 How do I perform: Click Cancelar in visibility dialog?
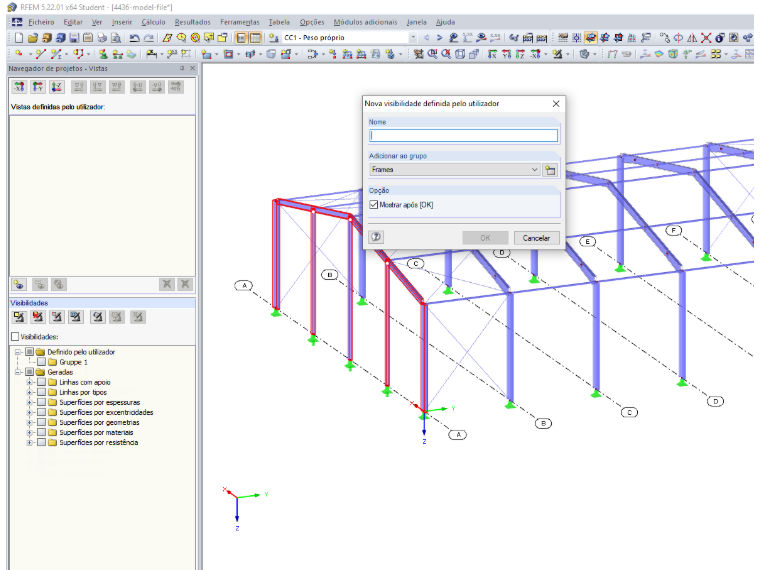tap(536, 238)
